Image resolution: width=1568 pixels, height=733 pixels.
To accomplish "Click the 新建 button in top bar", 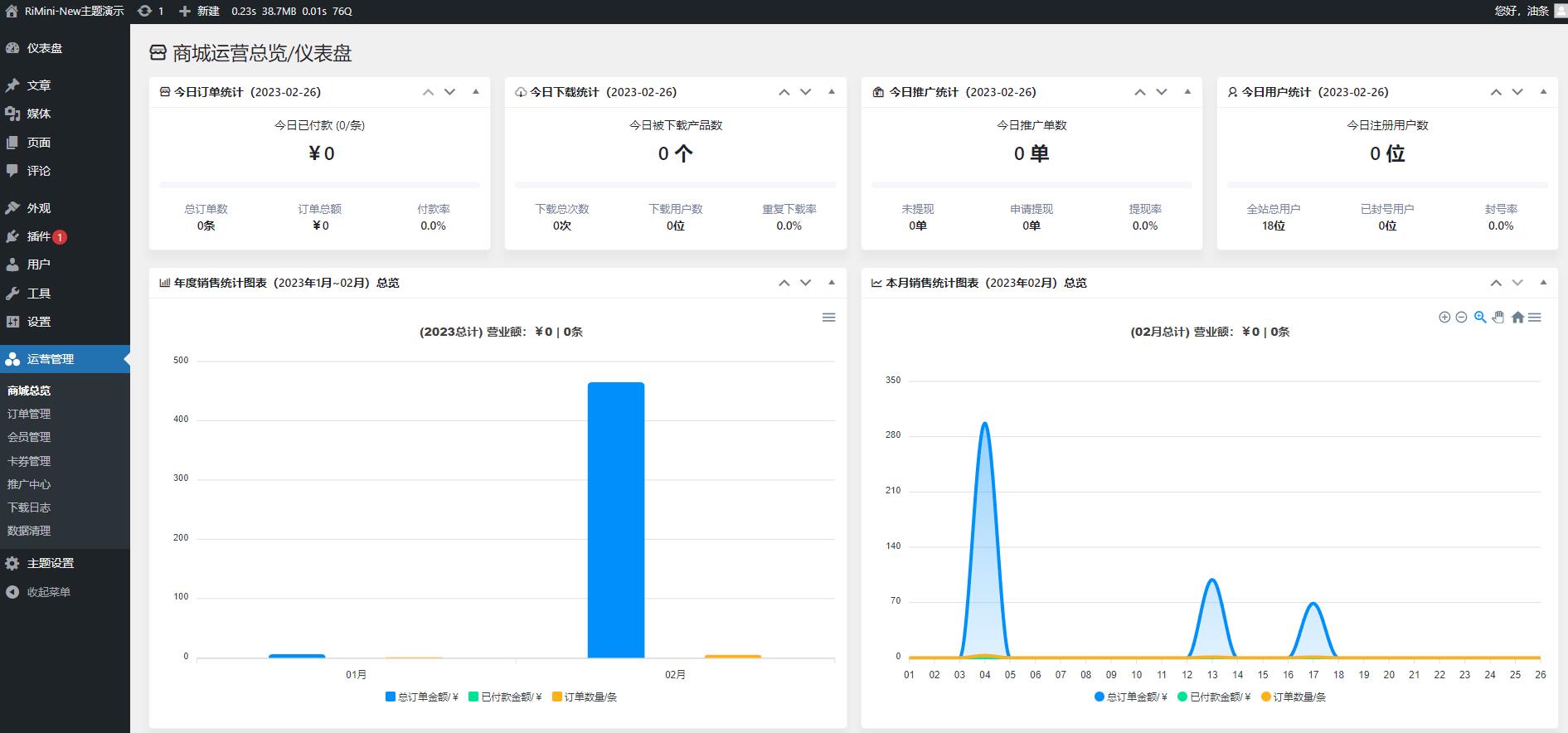I will [x=200, y=11].
